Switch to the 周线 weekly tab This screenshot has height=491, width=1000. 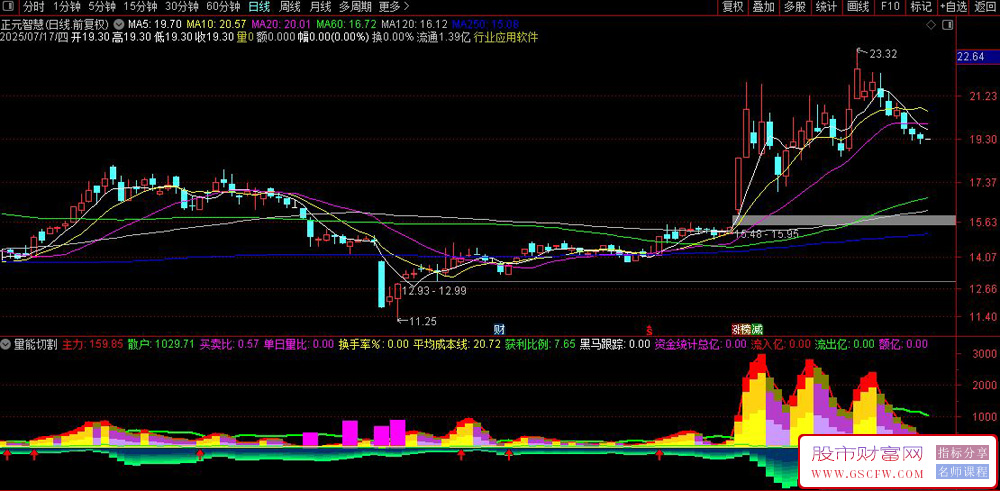(290, 7)
